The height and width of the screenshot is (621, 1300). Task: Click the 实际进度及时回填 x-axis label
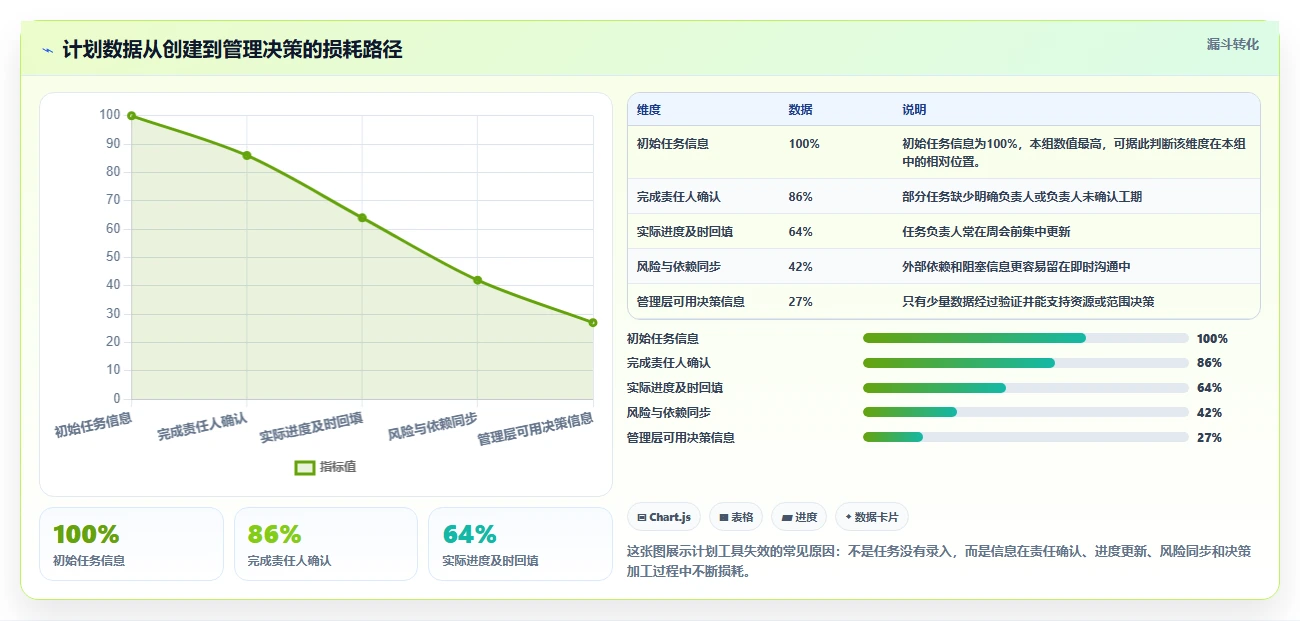click(311, 426)
